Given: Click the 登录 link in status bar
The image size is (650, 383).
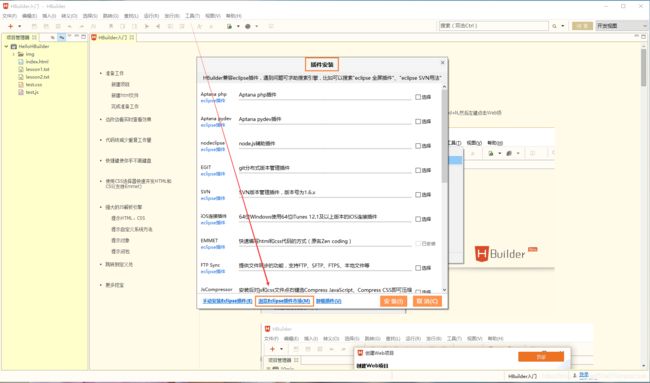Looking at the screenshot, I should (584, 375).
